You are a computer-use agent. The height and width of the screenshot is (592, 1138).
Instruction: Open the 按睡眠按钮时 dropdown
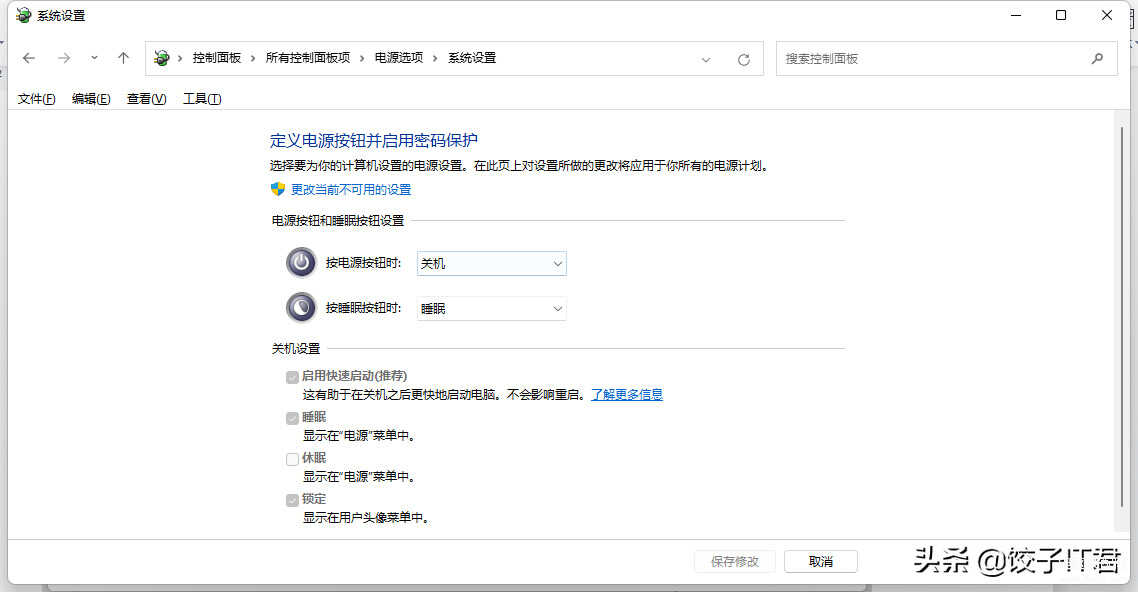pyautogui.click(x=491, y=309)
